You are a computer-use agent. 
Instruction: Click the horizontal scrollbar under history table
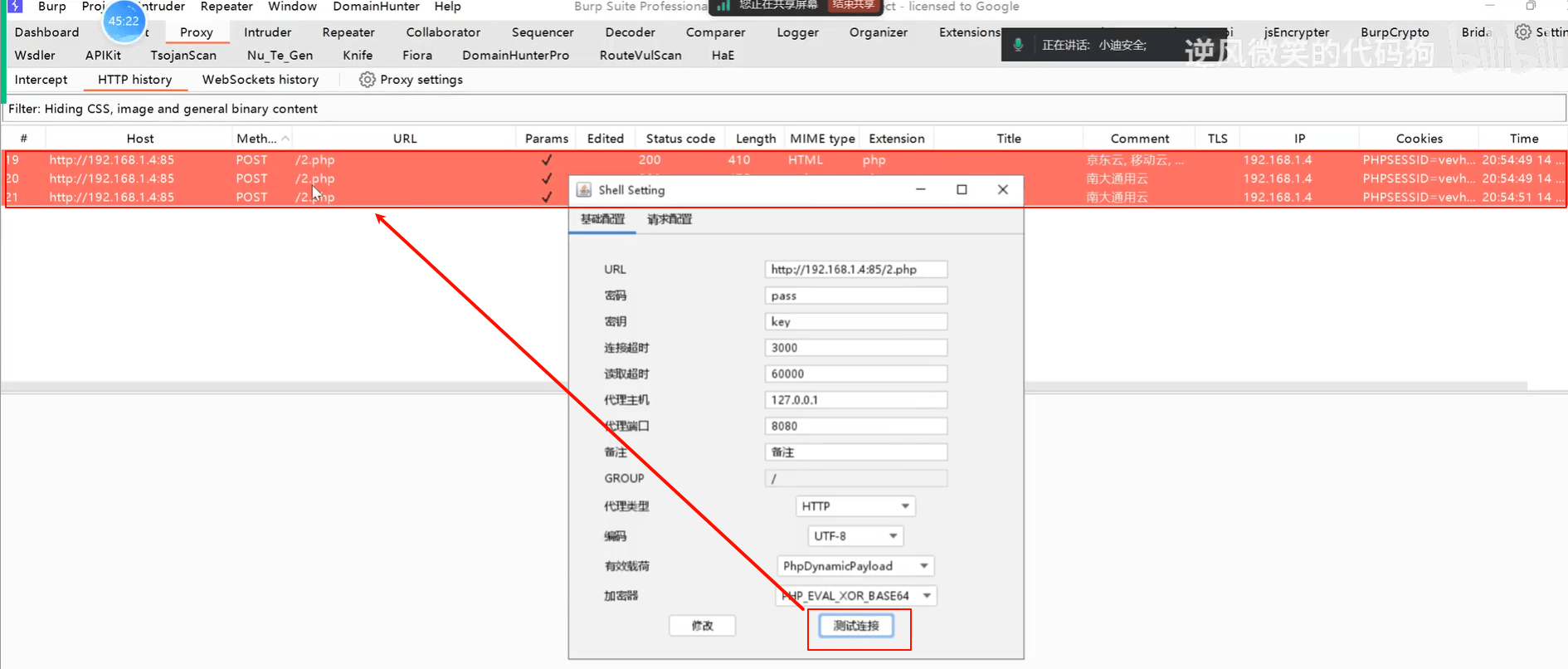763,386
